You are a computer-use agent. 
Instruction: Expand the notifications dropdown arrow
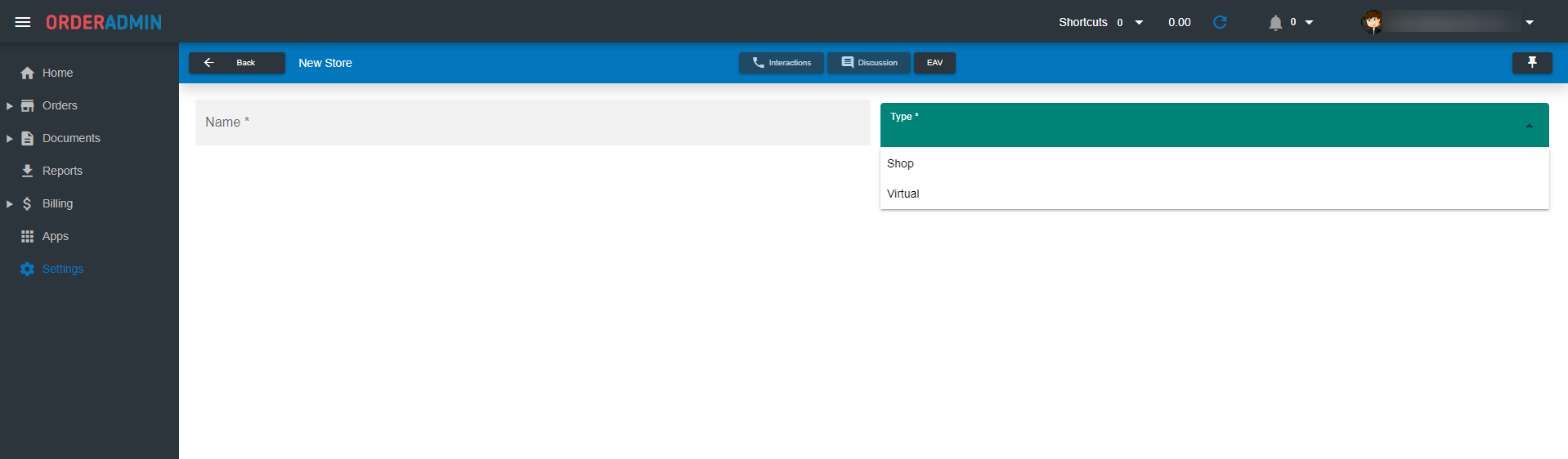tap(1309, 22)
